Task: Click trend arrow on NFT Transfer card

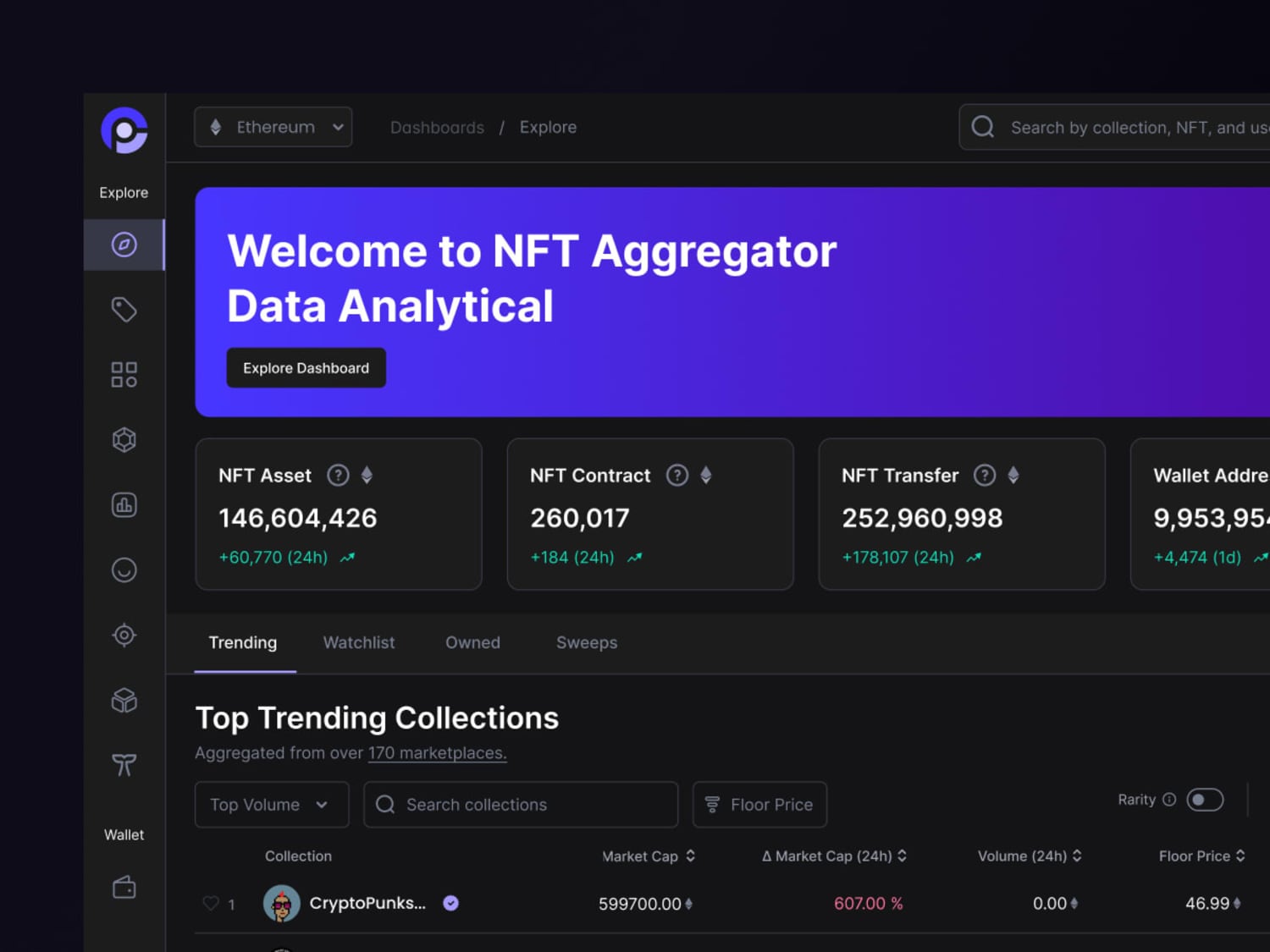Action: point(974,558)
